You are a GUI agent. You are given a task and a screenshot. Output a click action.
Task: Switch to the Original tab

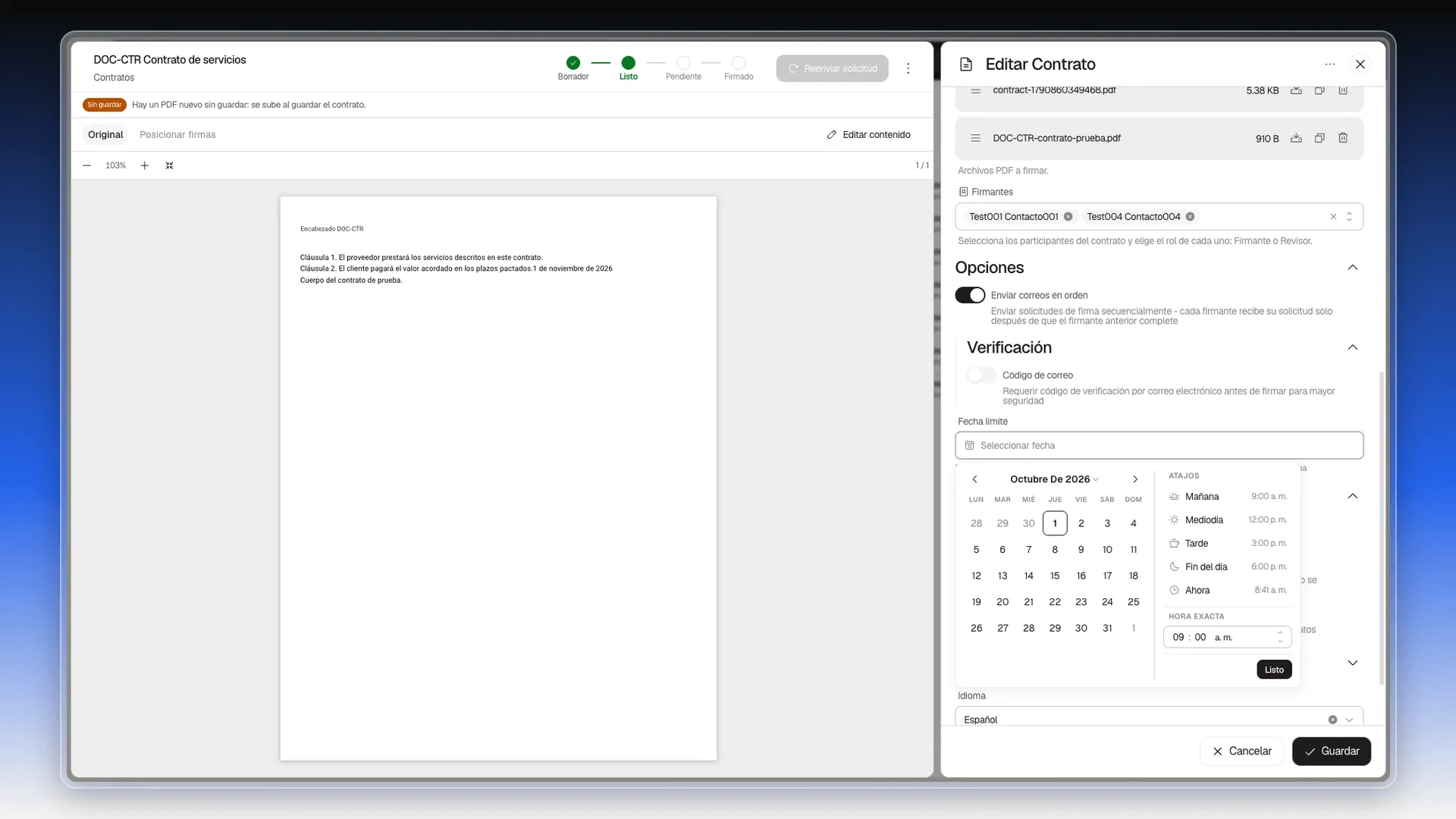[x=105, y=135]
